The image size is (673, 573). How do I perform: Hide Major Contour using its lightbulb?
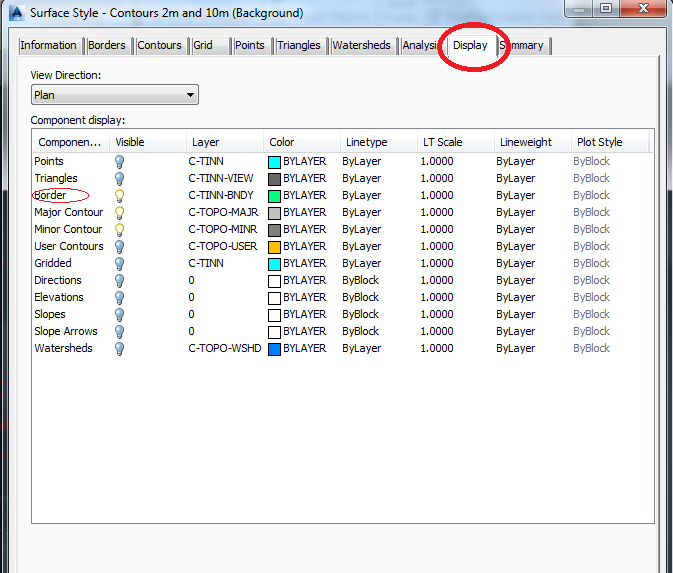120,212
